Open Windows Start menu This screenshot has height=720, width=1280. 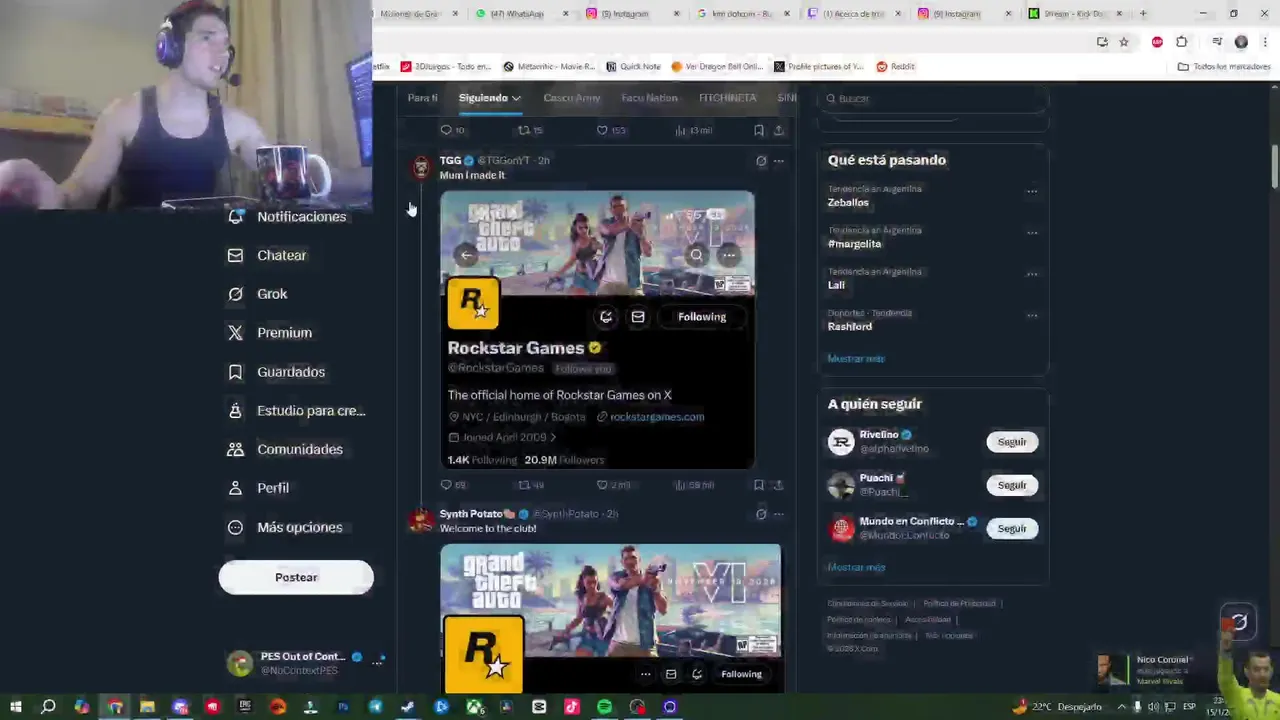pos(16,707)
